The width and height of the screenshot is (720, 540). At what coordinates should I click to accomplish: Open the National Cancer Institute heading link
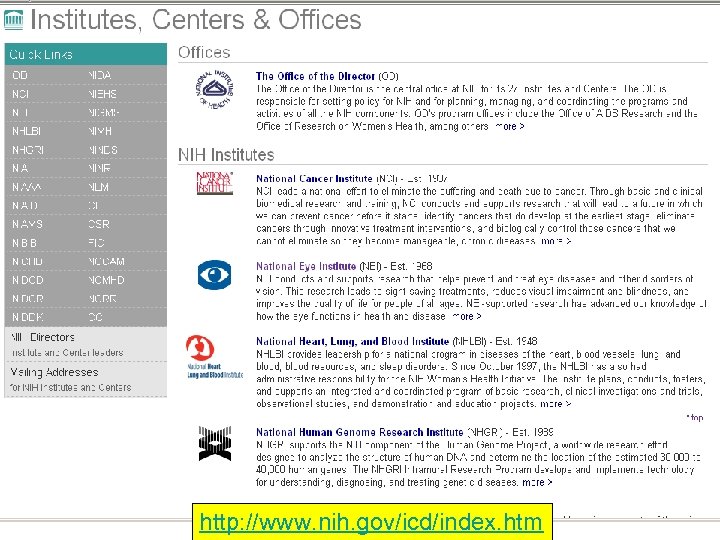pyautogui.click(x=314, y=179)
